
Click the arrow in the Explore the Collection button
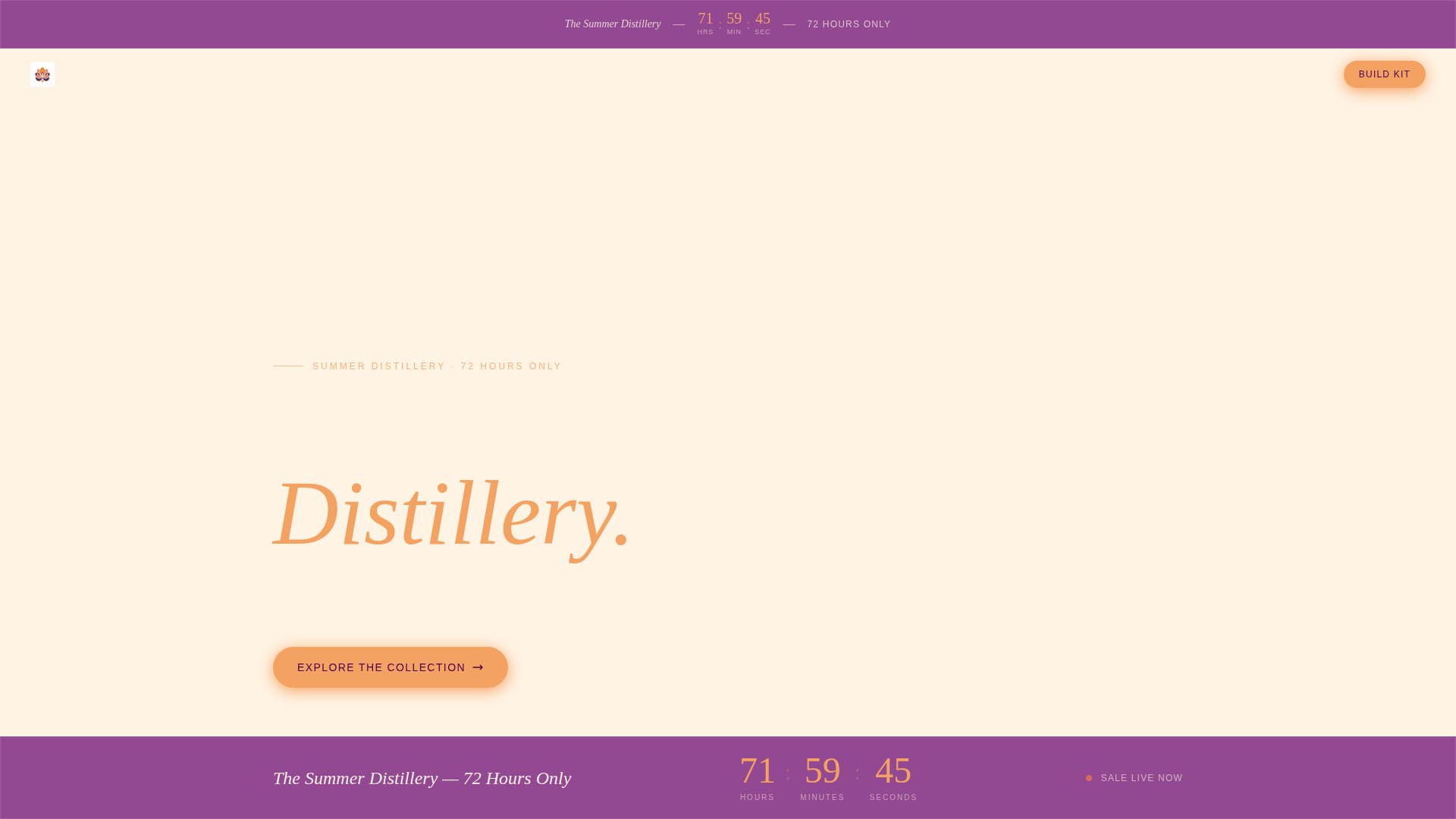click(478, 667)
